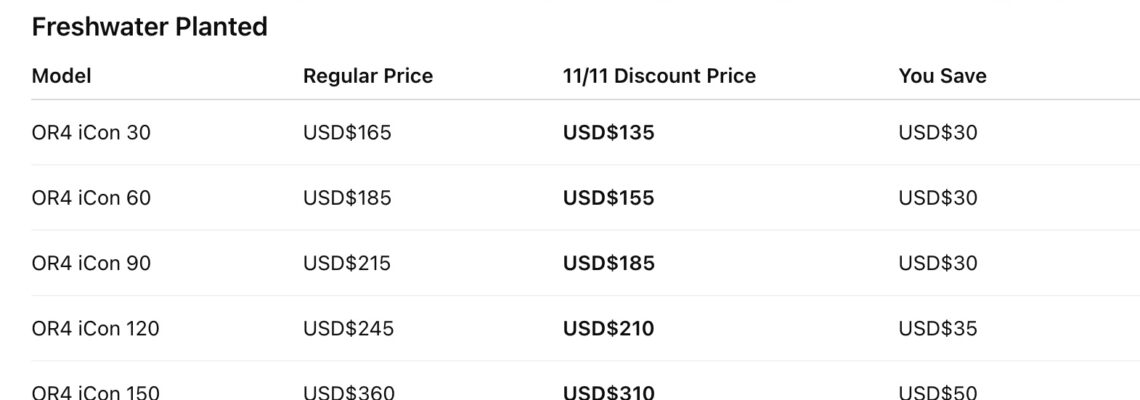Click the bold USD$310 discount price
The image size is (1140, 400).
pyautogui.click(x=608, y=391)
